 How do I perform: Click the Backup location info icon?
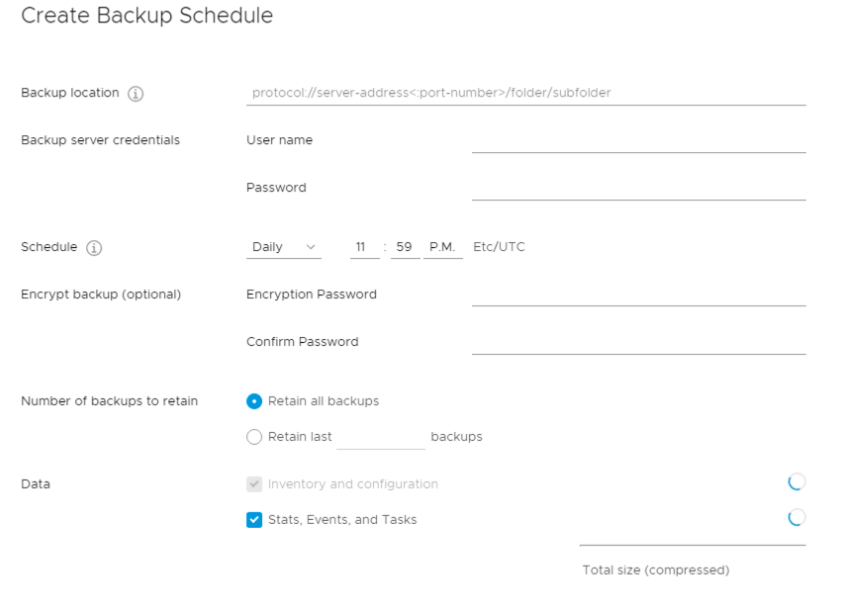point(135,93)
